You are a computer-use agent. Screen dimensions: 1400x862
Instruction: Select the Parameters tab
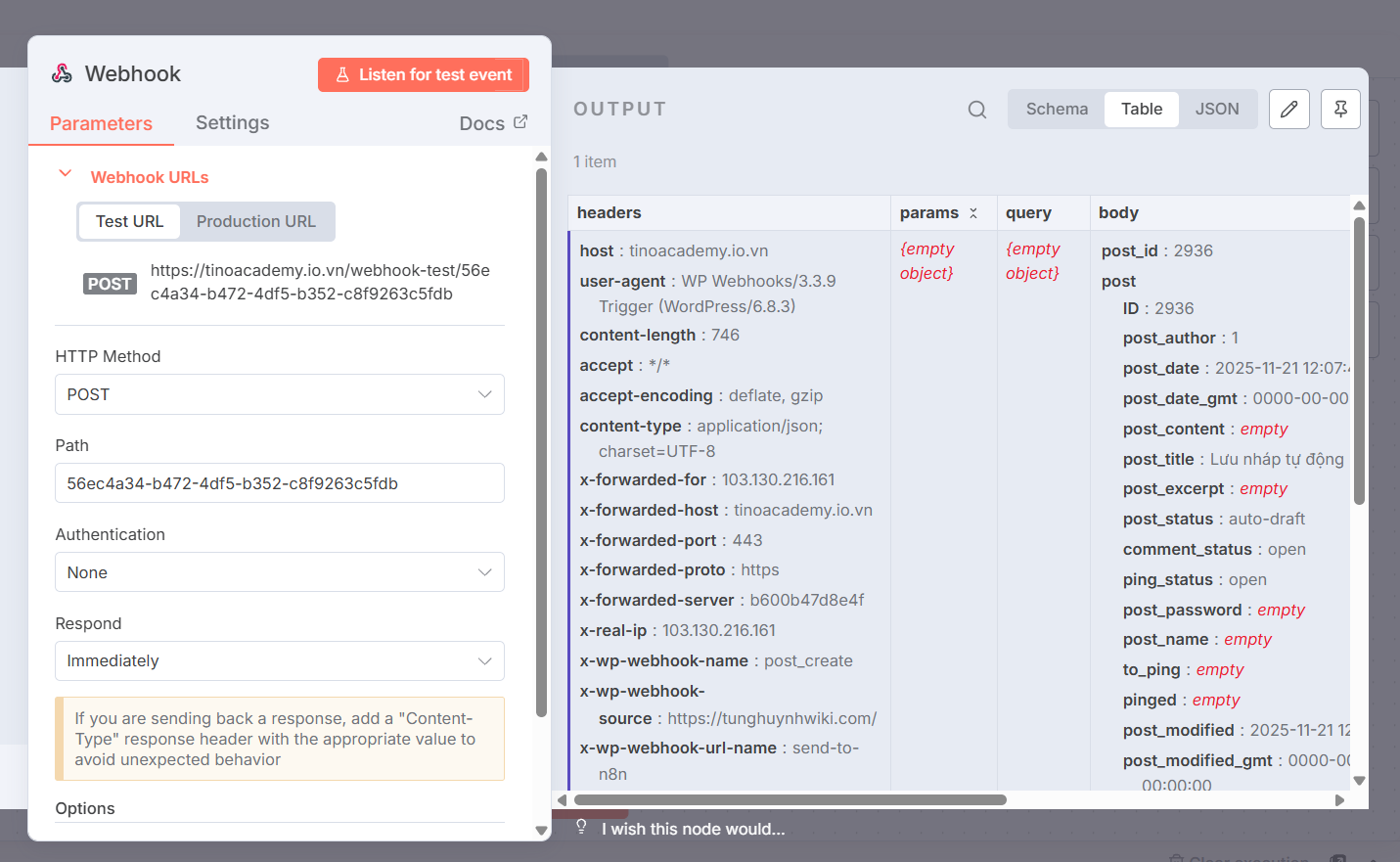[101, 124]
